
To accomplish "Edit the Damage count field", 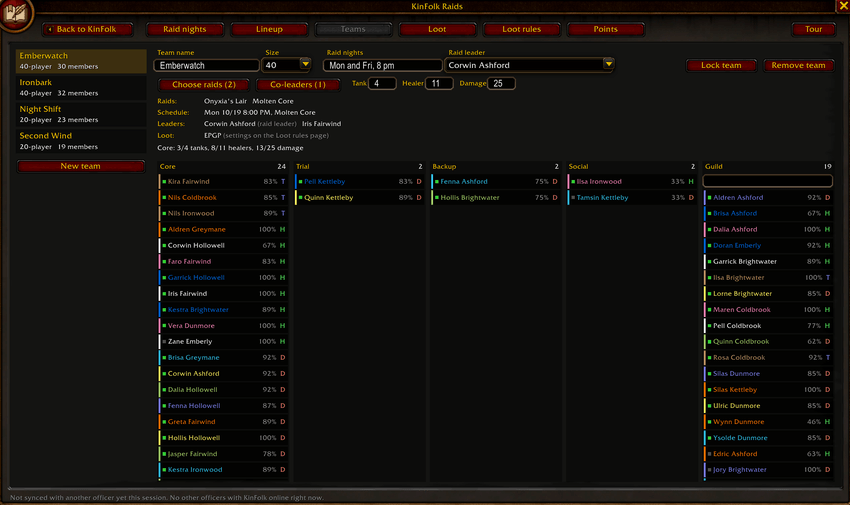I will 501,83.
